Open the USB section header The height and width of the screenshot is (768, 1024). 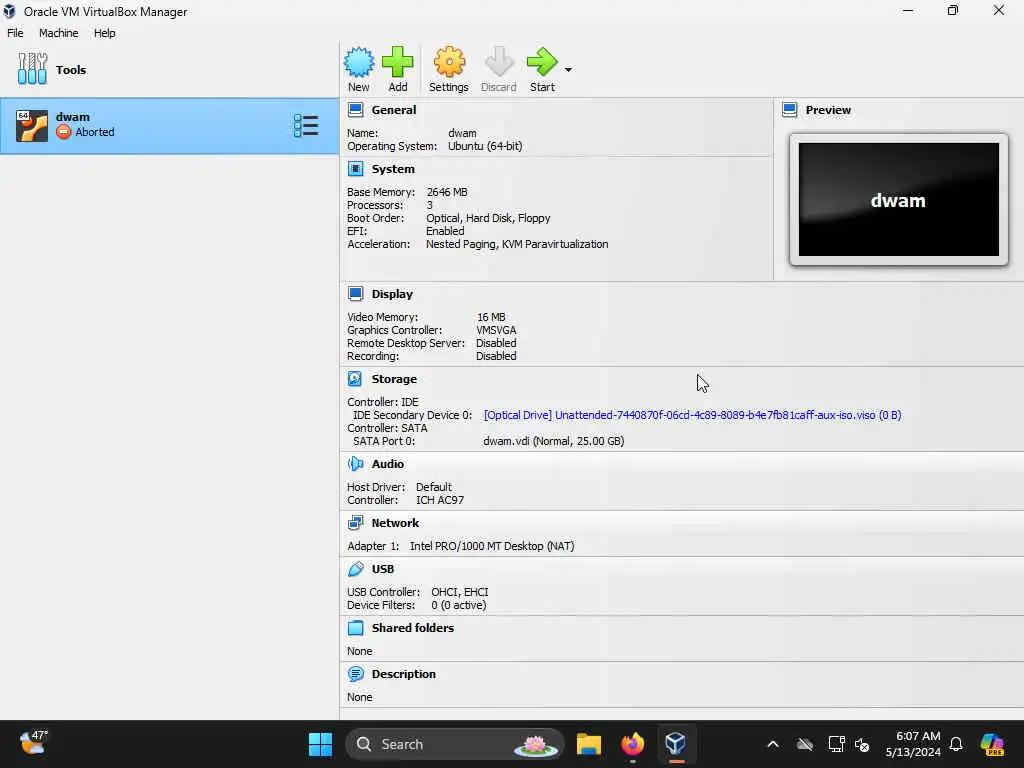(x=383, y=569)
